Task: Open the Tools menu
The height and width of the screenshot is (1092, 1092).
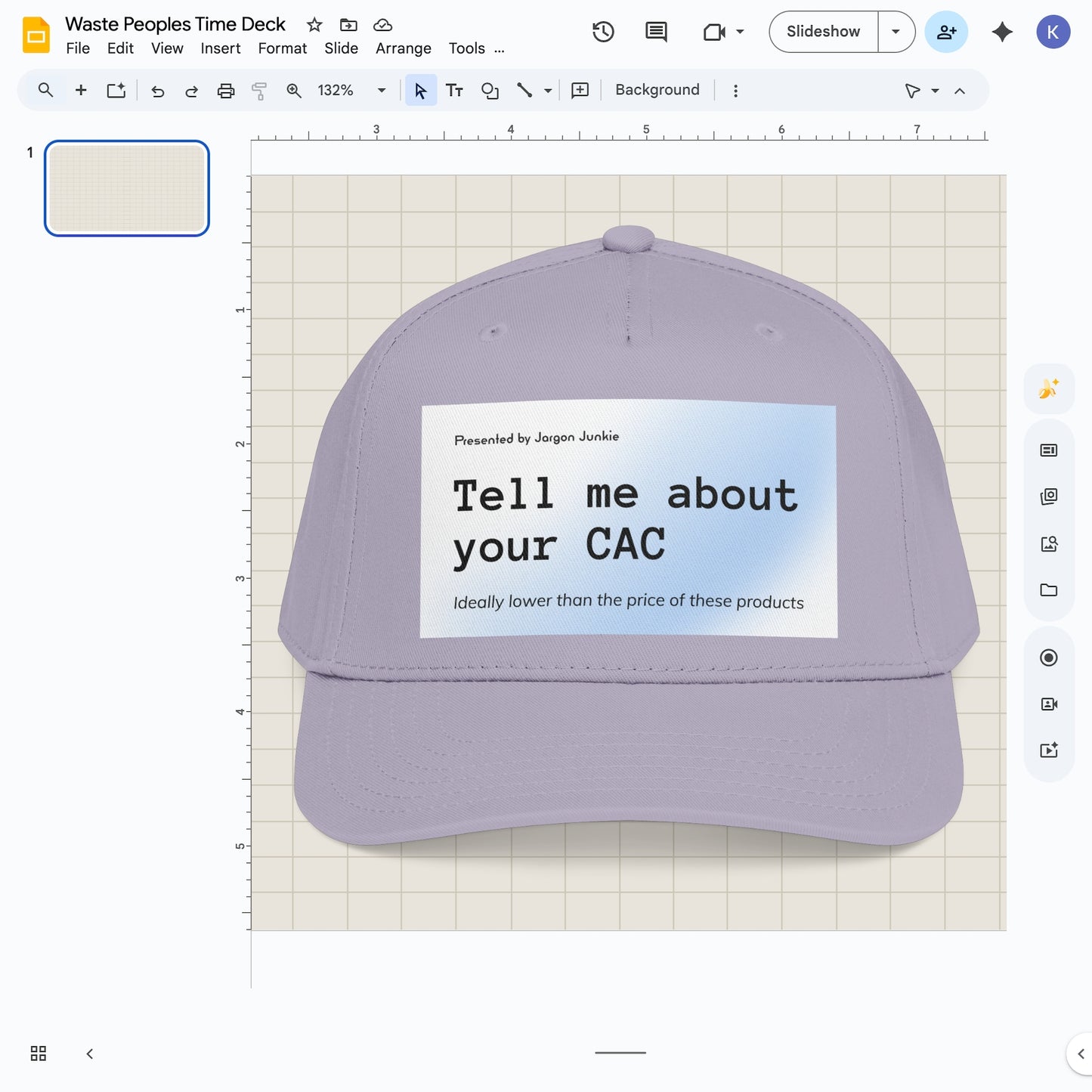Action: coord(466,48)
